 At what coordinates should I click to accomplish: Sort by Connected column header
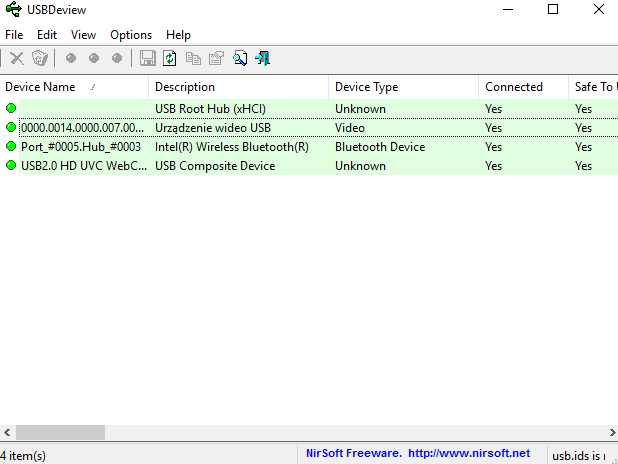click(x=523, y=87)
